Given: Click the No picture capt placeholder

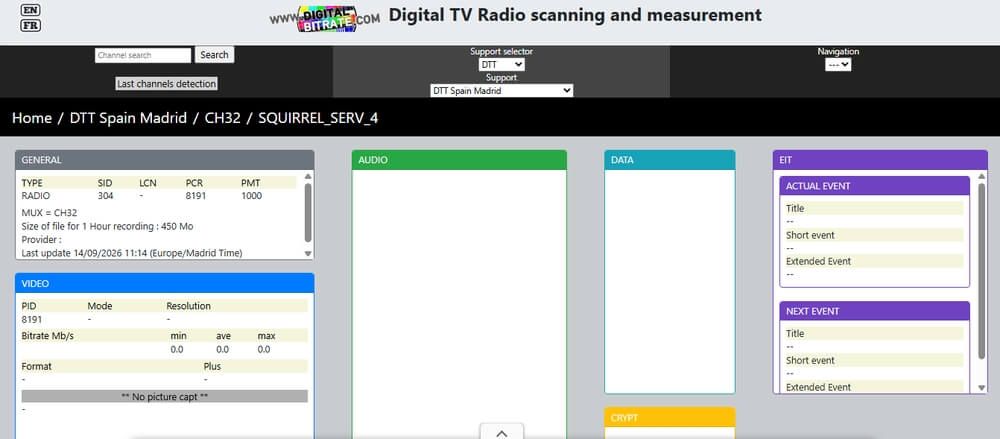Looking at the screenshot, I should click(x=165, y=396).
